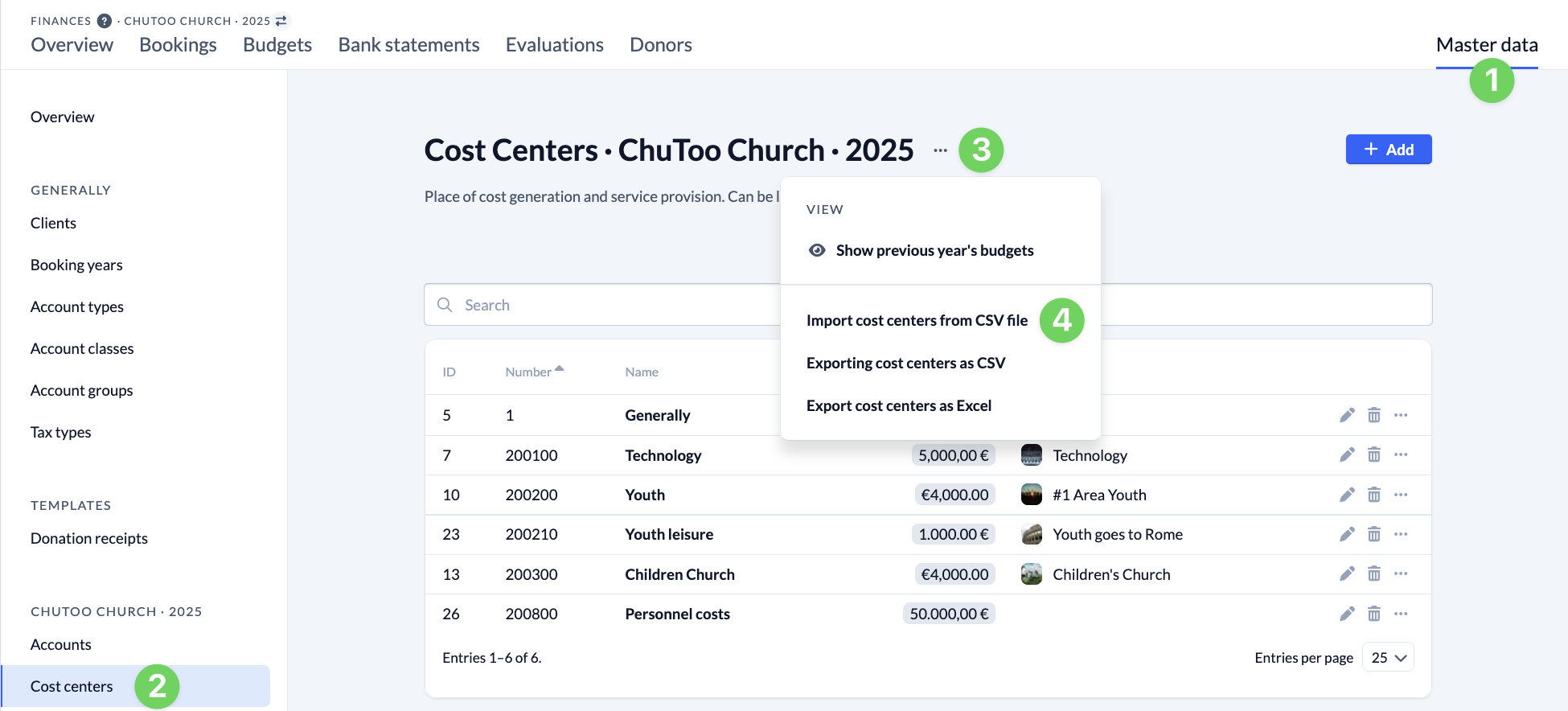Viewport: 1568px width, 711px height.
Task: Click the Children's Church group thumbnail
Action: pyautogui.click(x=1032, y=574)
